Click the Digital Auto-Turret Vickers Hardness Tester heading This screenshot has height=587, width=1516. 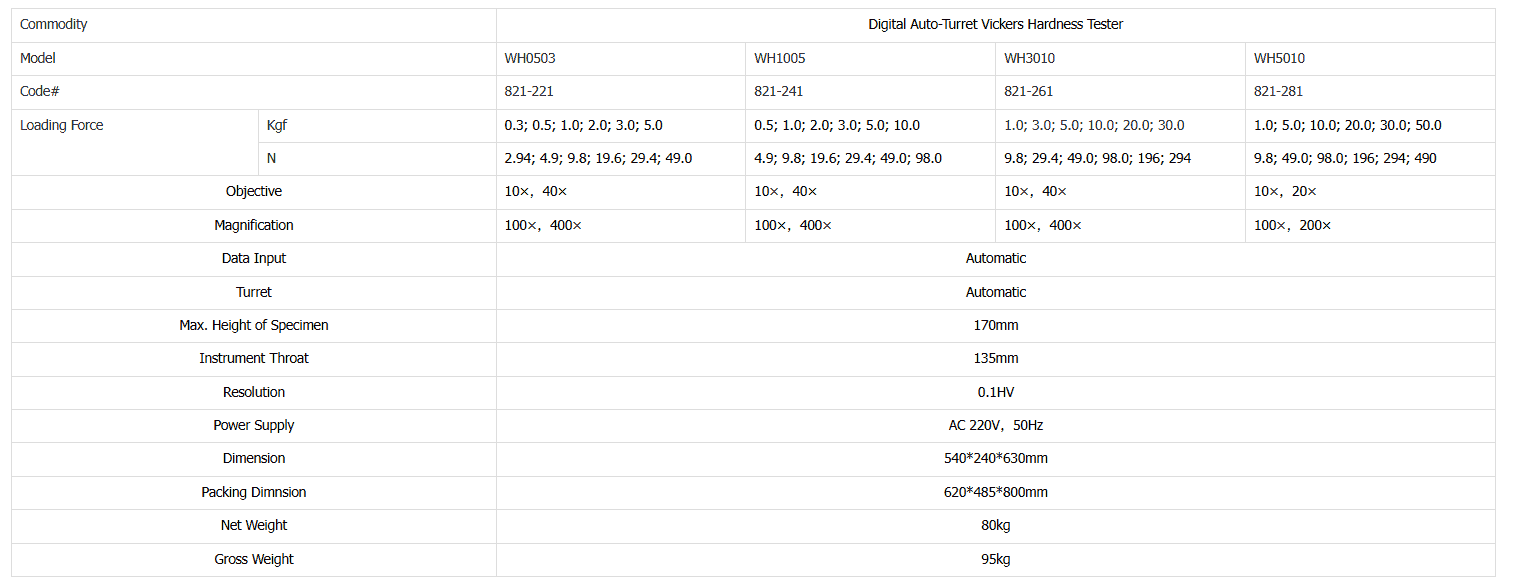pos(995,25)
